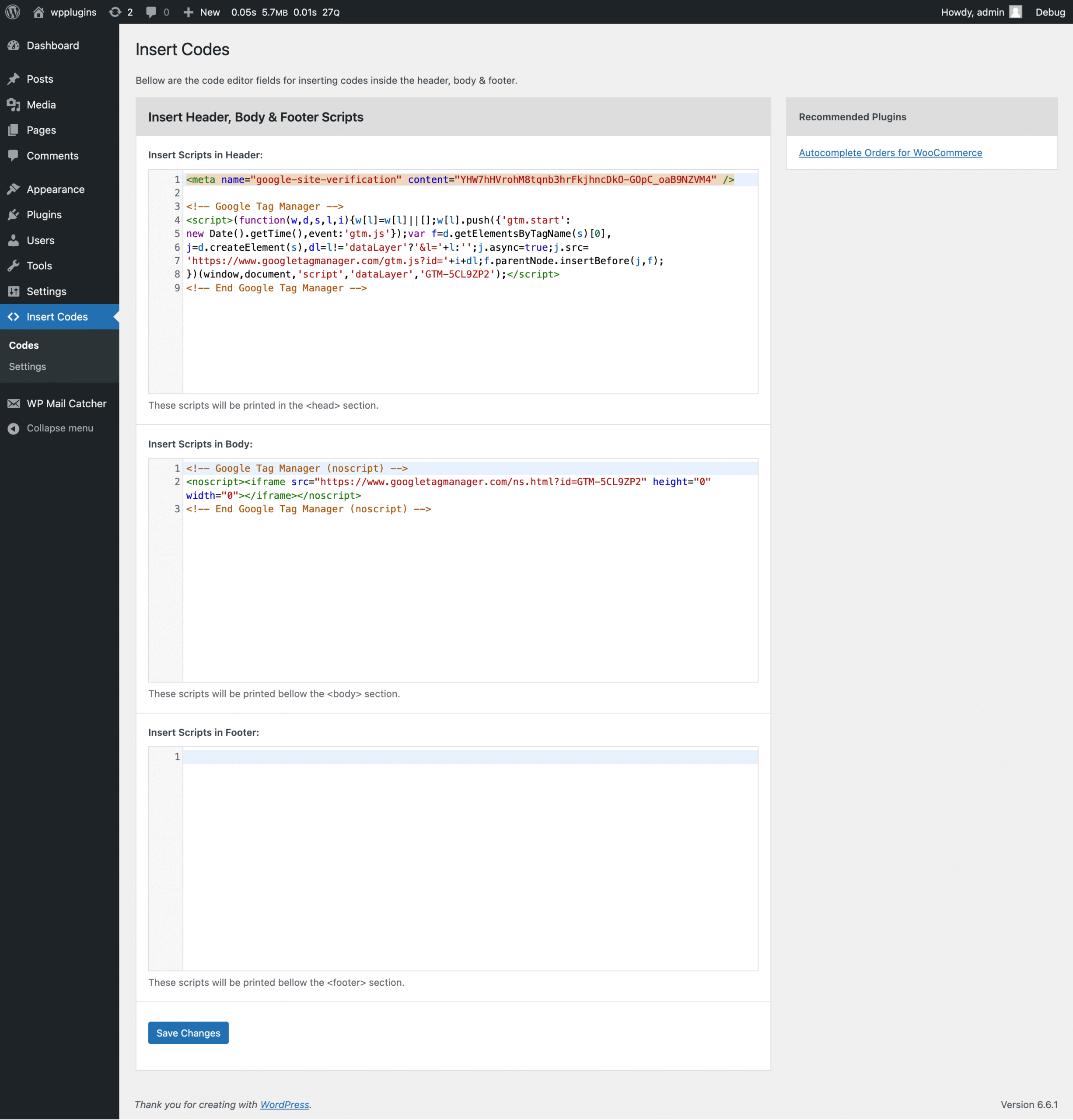Click the New content label
Viewport: 1073px width, 1120px height.
coord(210,12)
